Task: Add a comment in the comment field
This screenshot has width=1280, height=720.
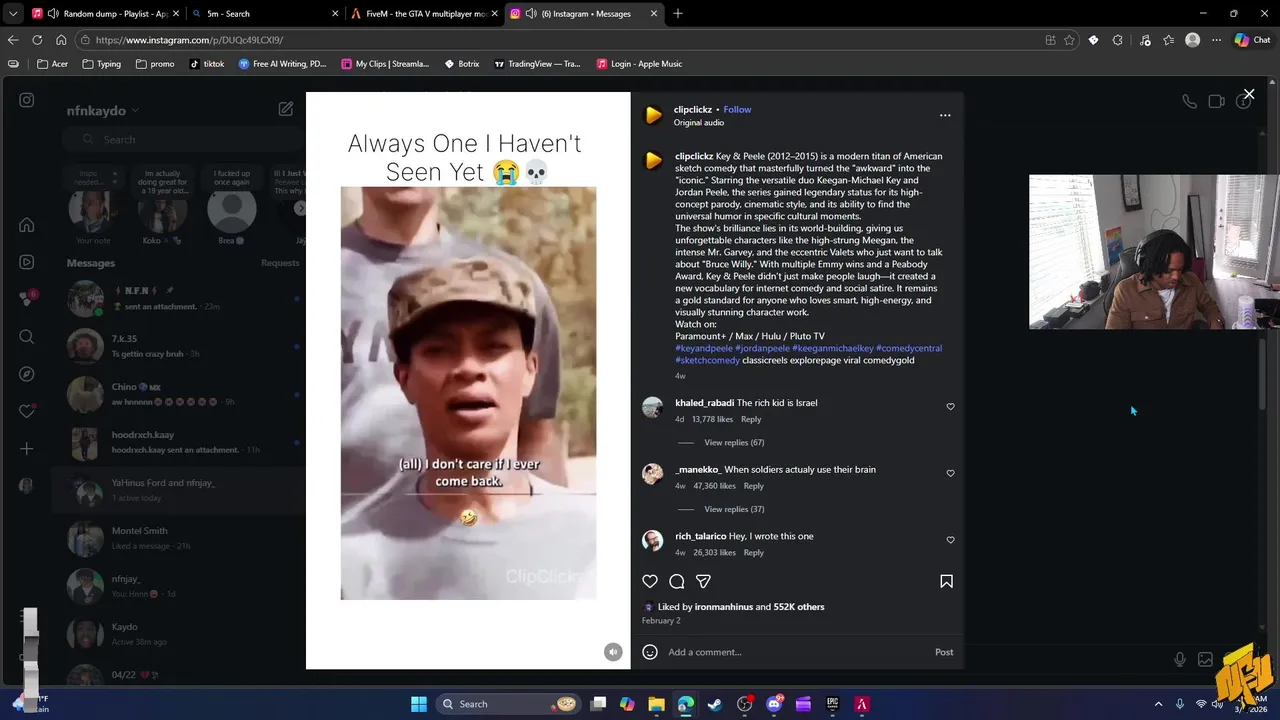Action: pos(795,652)
